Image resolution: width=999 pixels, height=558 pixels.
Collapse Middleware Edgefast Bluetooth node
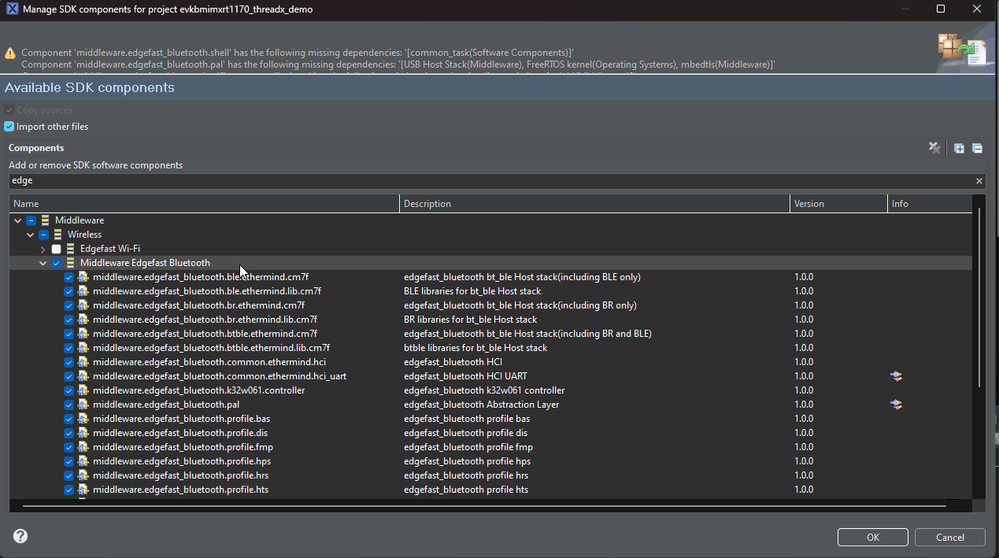[x=43, y=263]
